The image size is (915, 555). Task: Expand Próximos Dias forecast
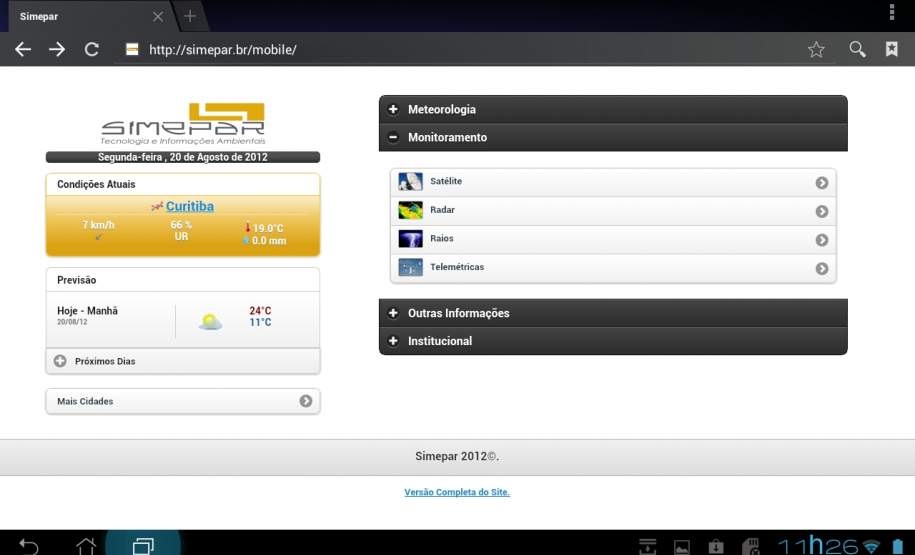182,361
